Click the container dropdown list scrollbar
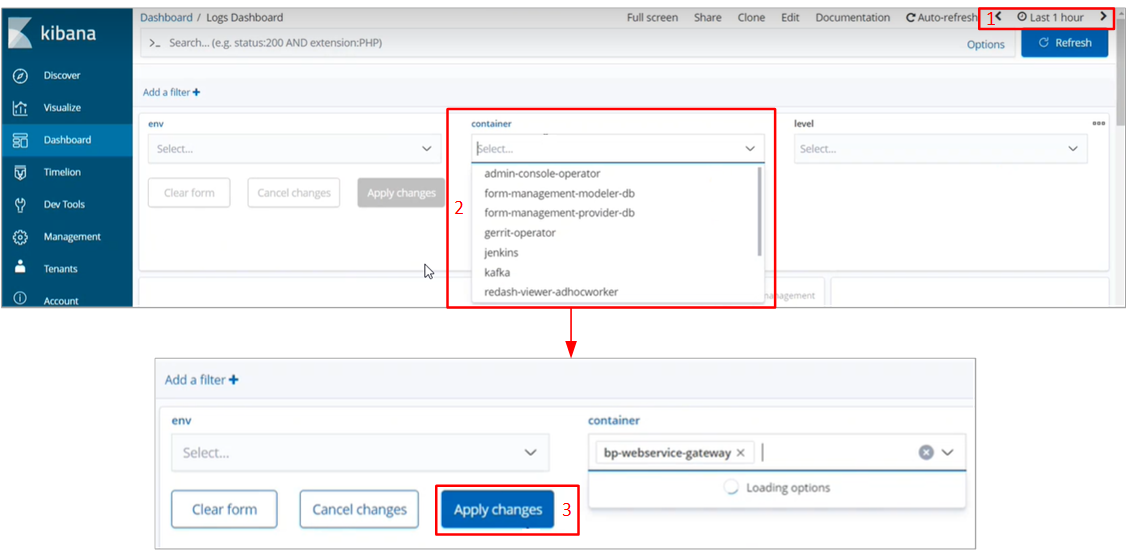This screenshot has width=1127, height=550. click(x=760, y=211)
